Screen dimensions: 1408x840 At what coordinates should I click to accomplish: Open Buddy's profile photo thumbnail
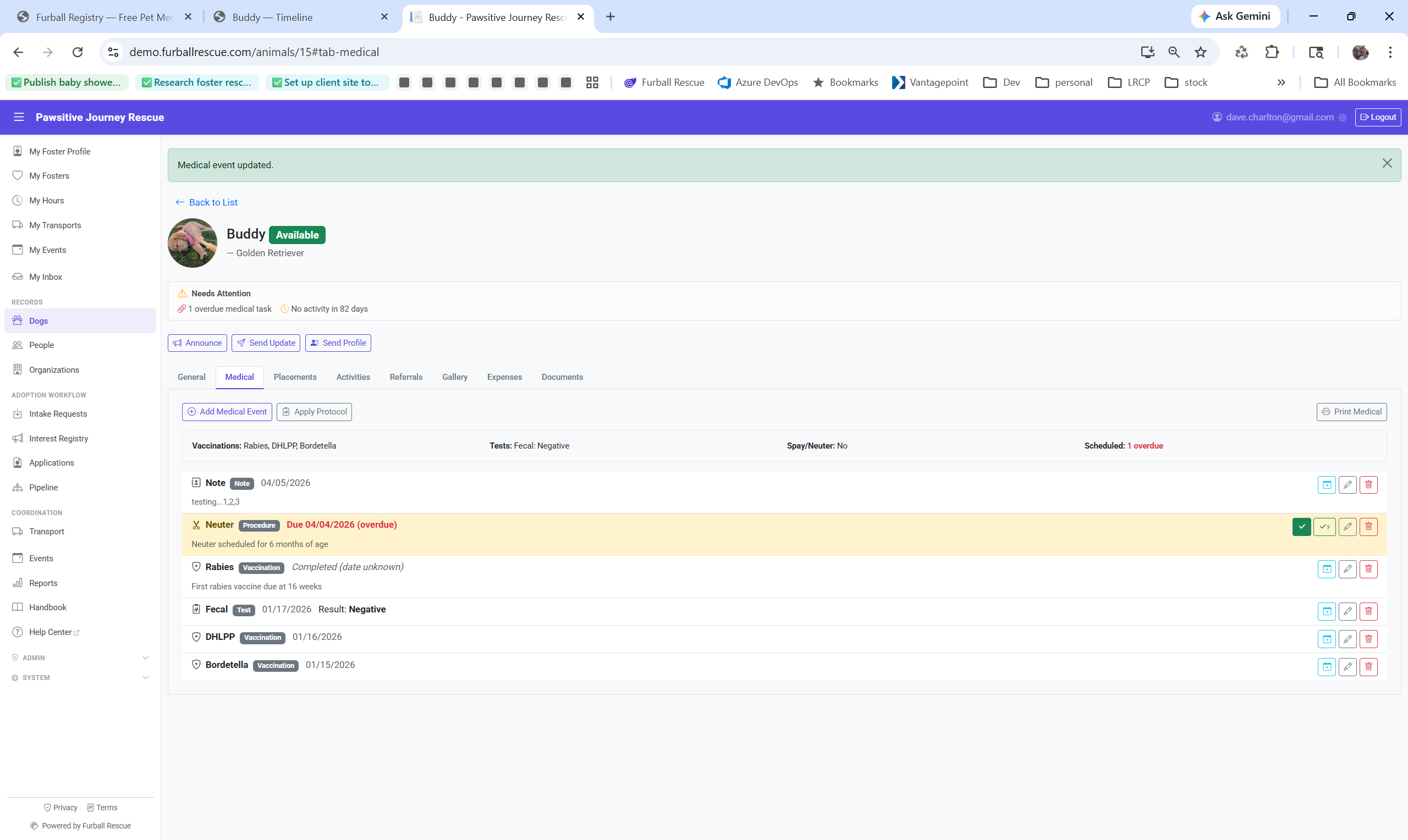point(193,243)
